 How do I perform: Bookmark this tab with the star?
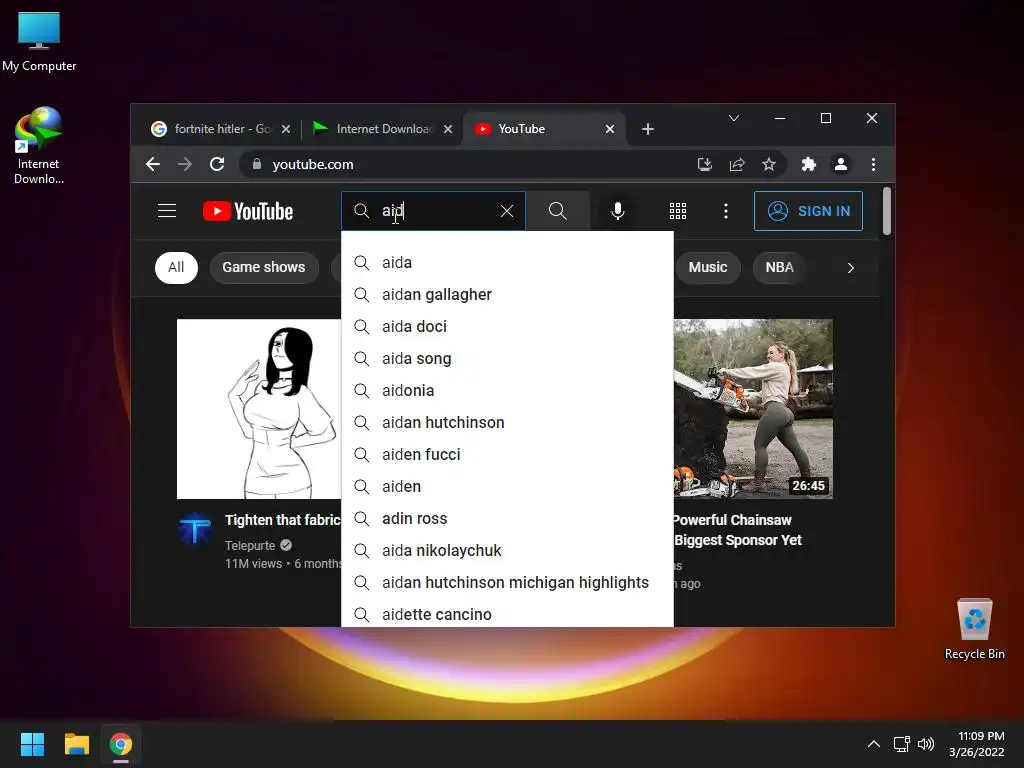tap(769, 164)
